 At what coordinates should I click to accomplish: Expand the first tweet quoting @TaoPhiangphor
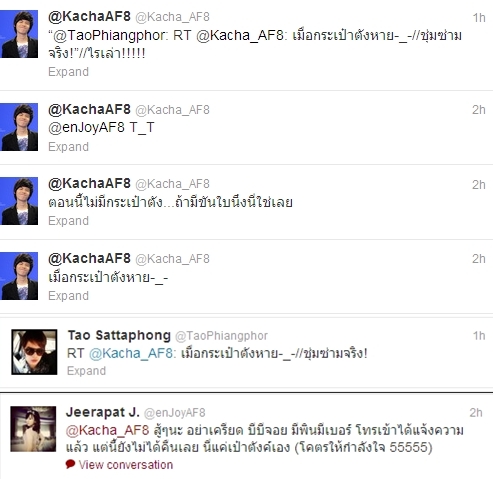68,72
